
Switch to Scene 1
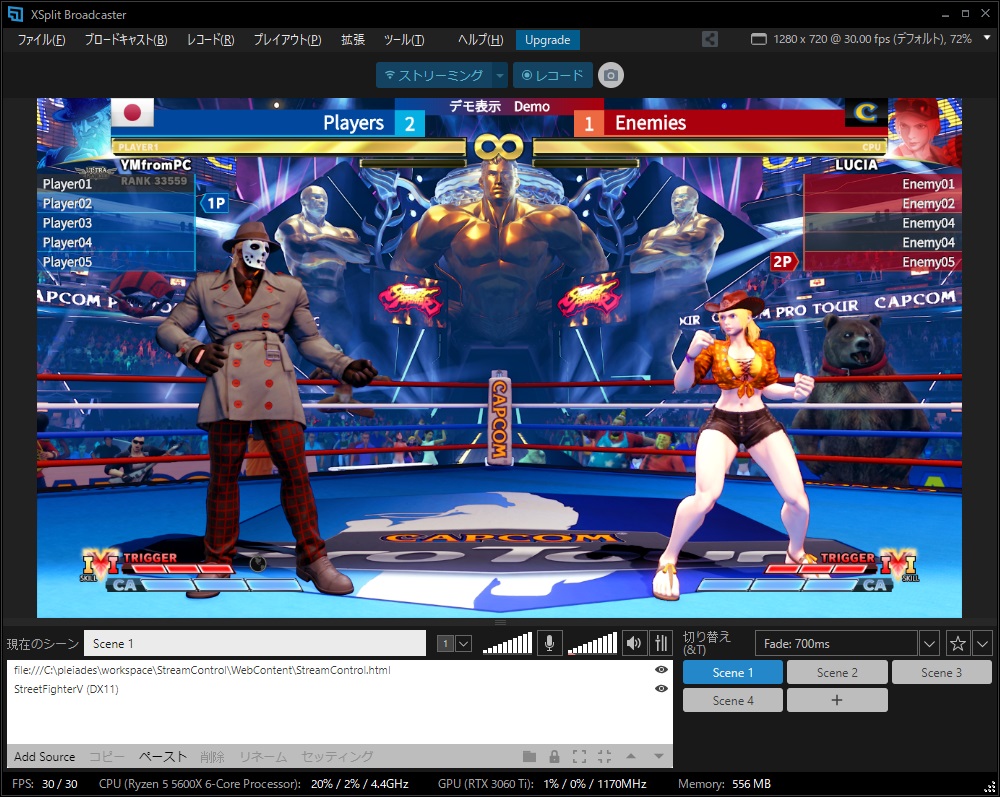(x=733, y=672)
